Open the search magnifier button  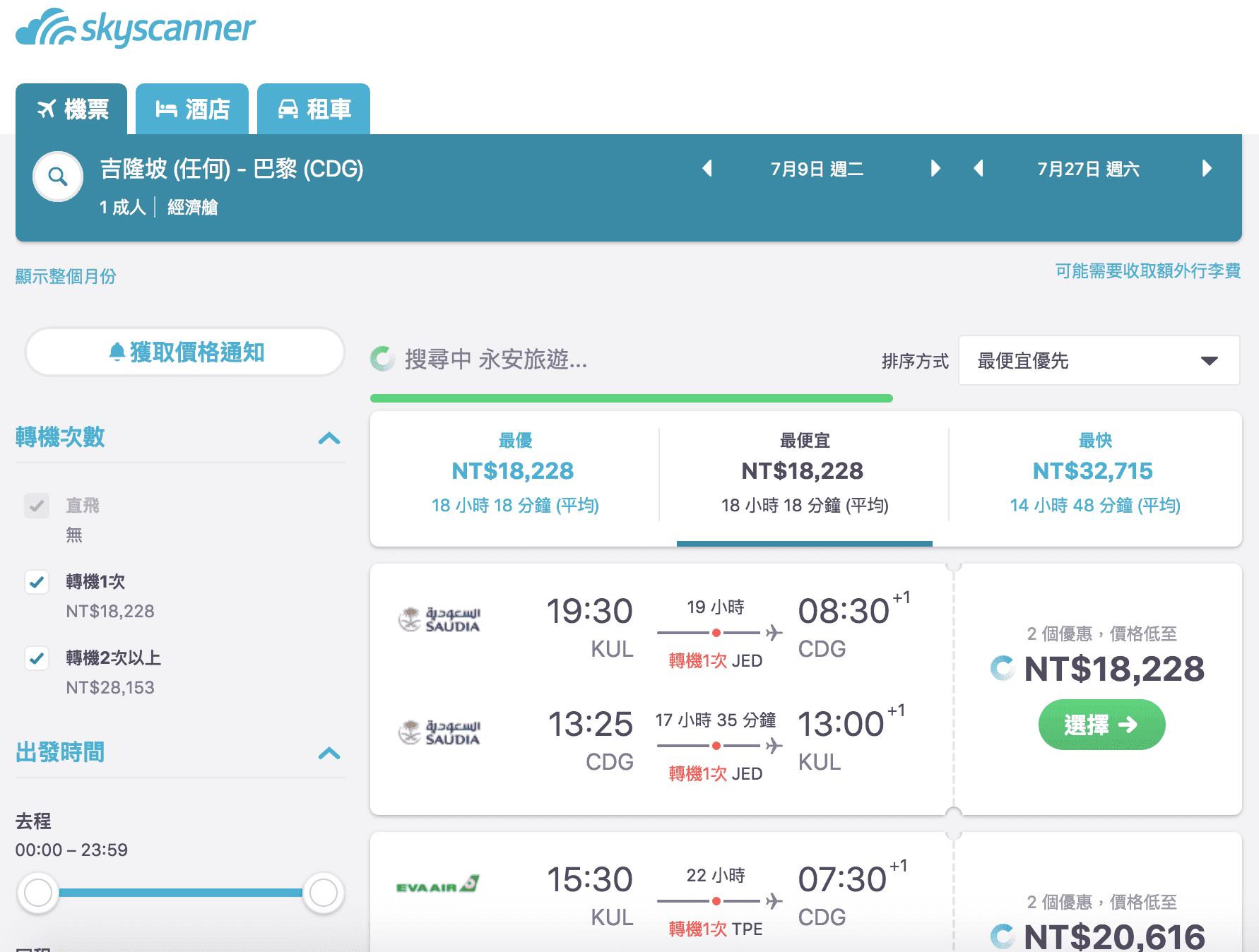[x=58, y=177]
